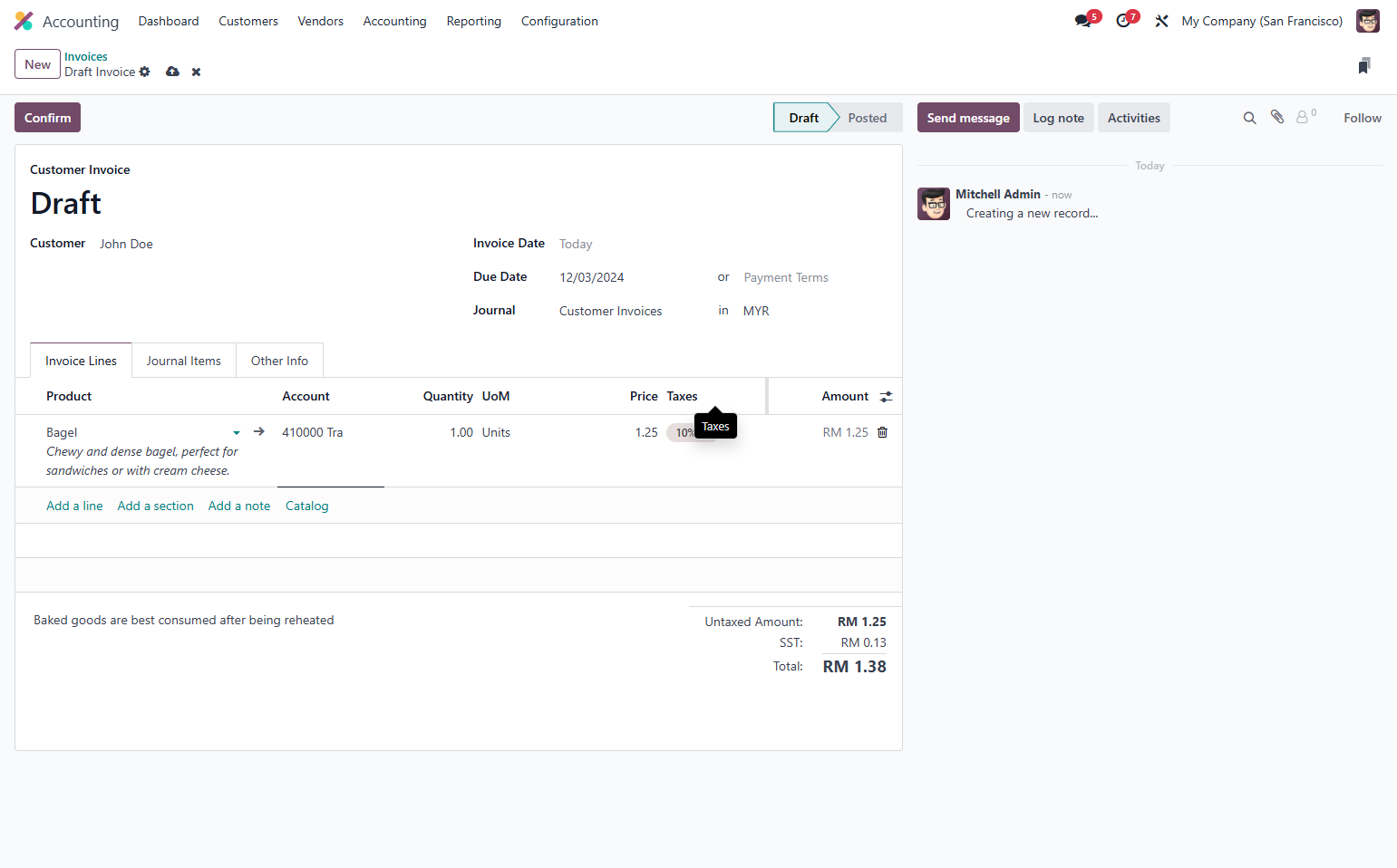The image size is (1397, 868).
Task: Open the debug tools icon
Action: coord(1161,21)
